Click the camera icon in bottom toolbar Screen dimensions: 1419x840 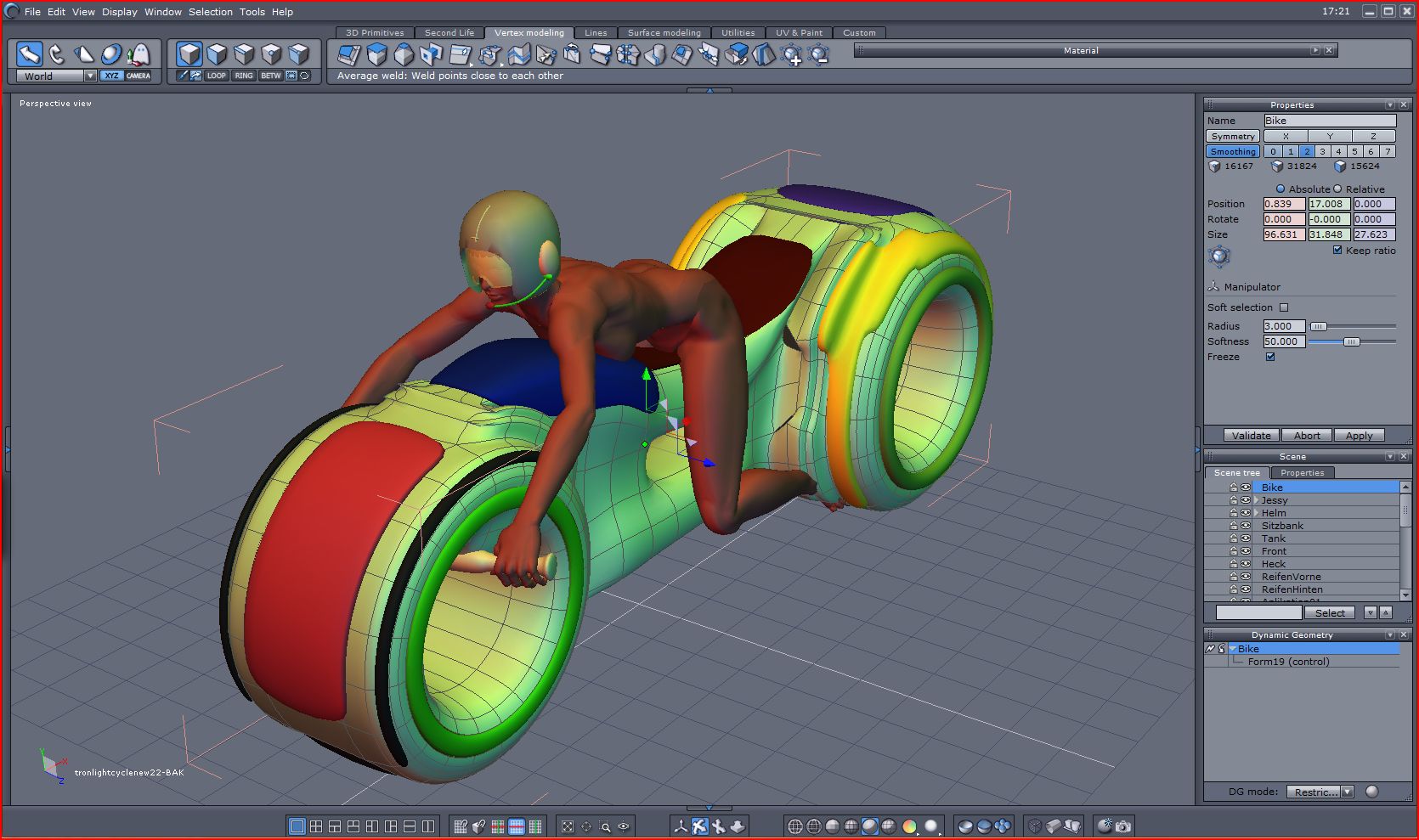(x=1123, y=826)
